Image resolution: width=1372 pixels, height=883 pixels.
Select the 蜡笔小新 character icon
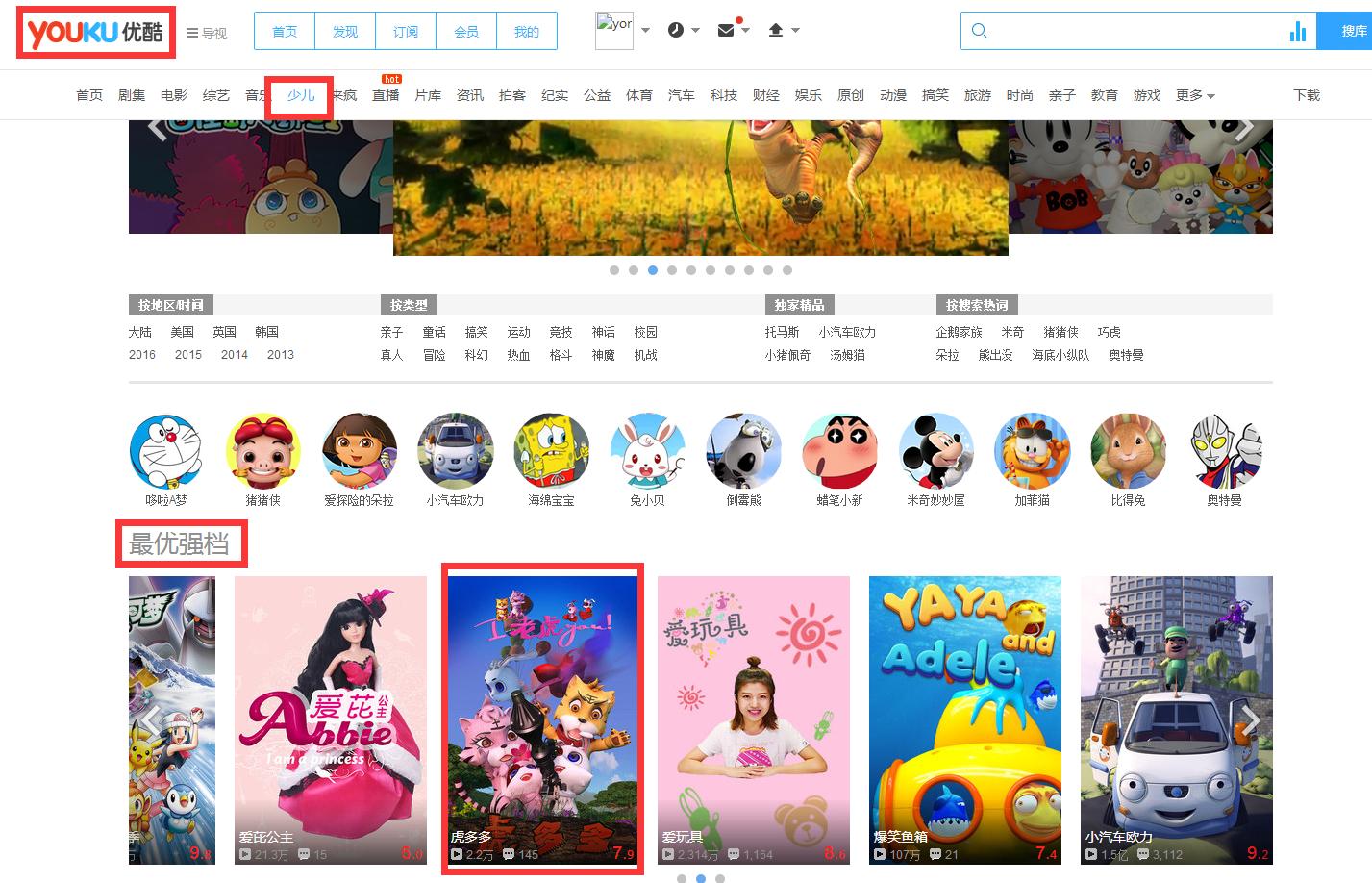839,451
